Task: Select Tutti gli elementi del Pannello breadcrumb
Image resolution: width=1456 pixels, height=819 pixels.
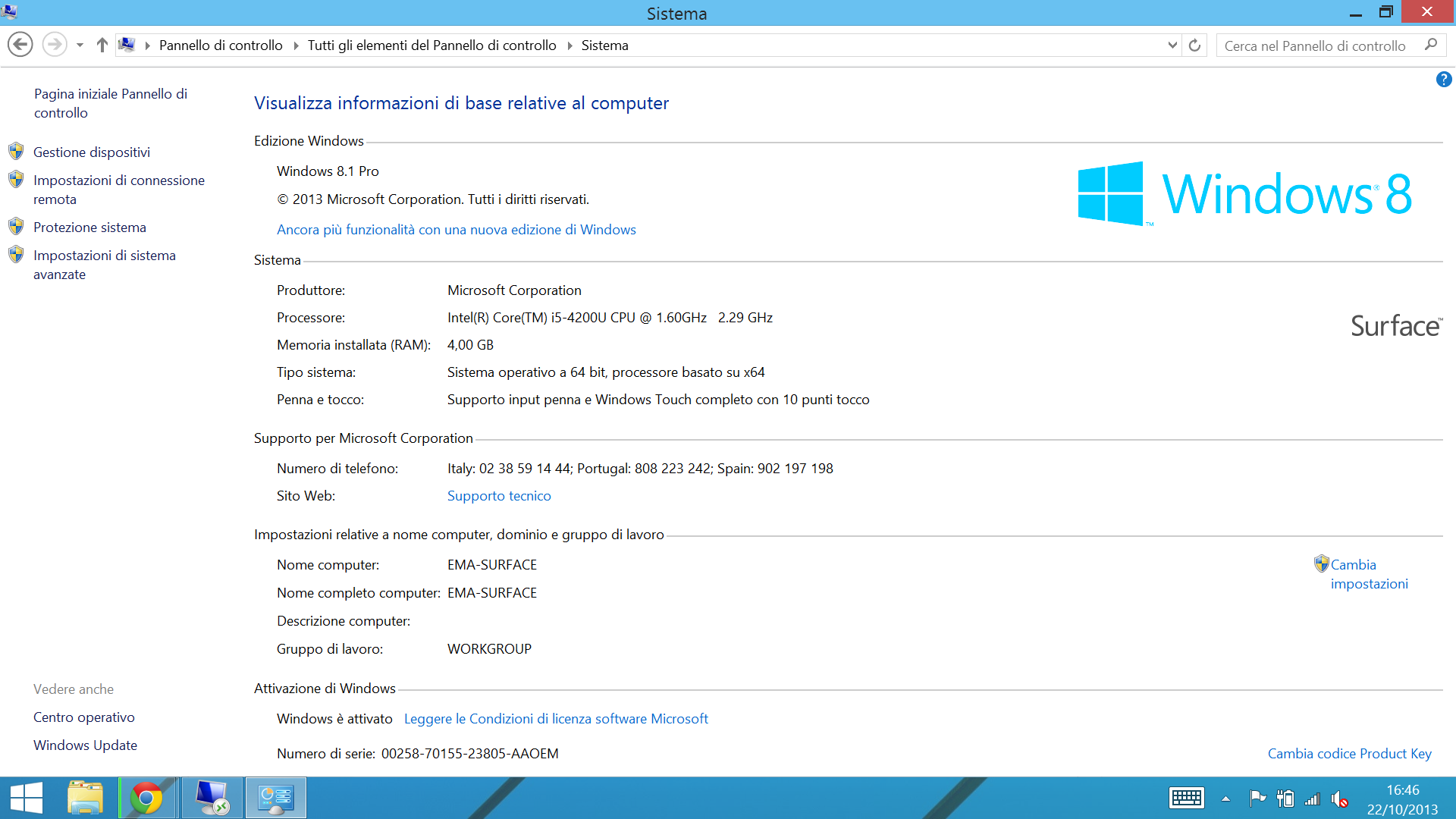Action: click(431, 45)
